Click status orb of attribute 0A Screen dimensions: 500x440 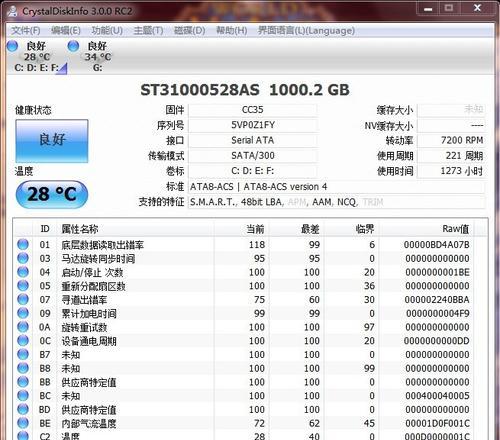(x=23, y=327)
